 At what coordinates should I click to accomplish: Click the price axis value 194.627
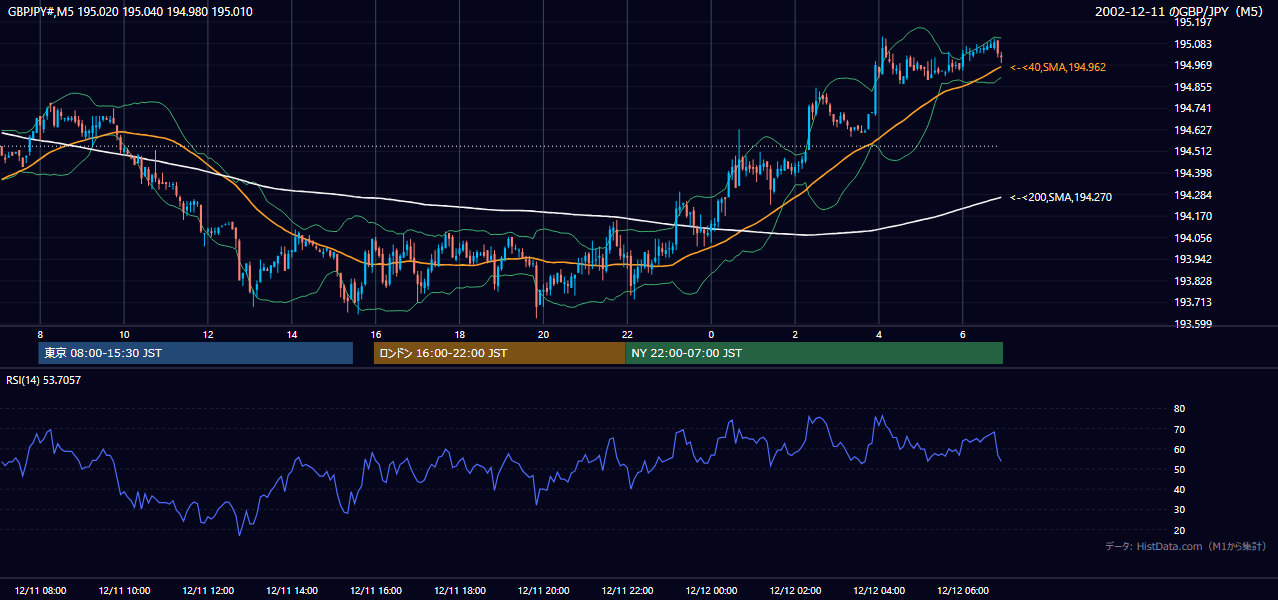(1192, 130)
